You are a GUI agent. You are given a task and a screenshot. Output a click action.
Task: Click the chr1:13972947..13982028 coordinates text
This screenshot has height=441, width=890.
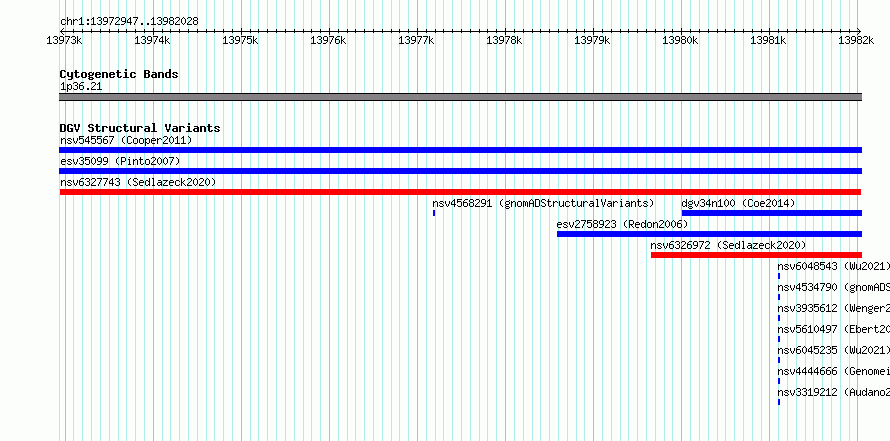129,22
